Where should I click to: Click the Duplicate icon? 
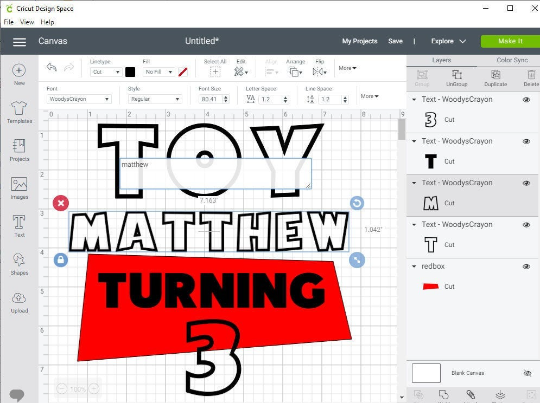496,74
